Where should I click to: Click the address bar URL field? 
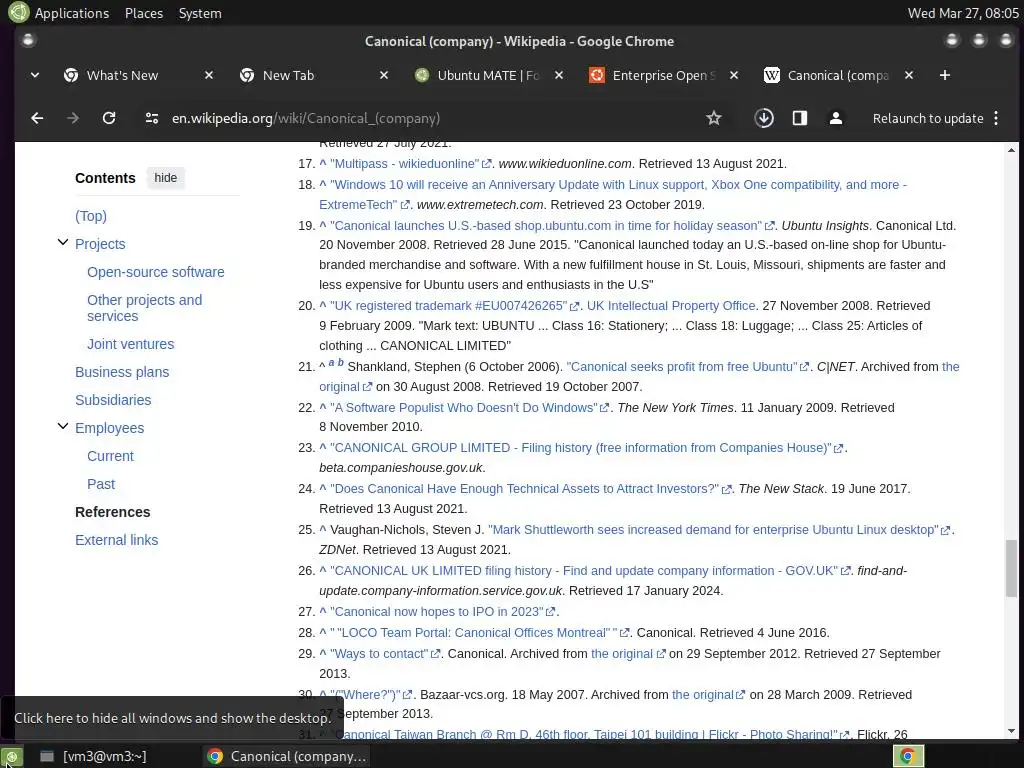(306, 118)
